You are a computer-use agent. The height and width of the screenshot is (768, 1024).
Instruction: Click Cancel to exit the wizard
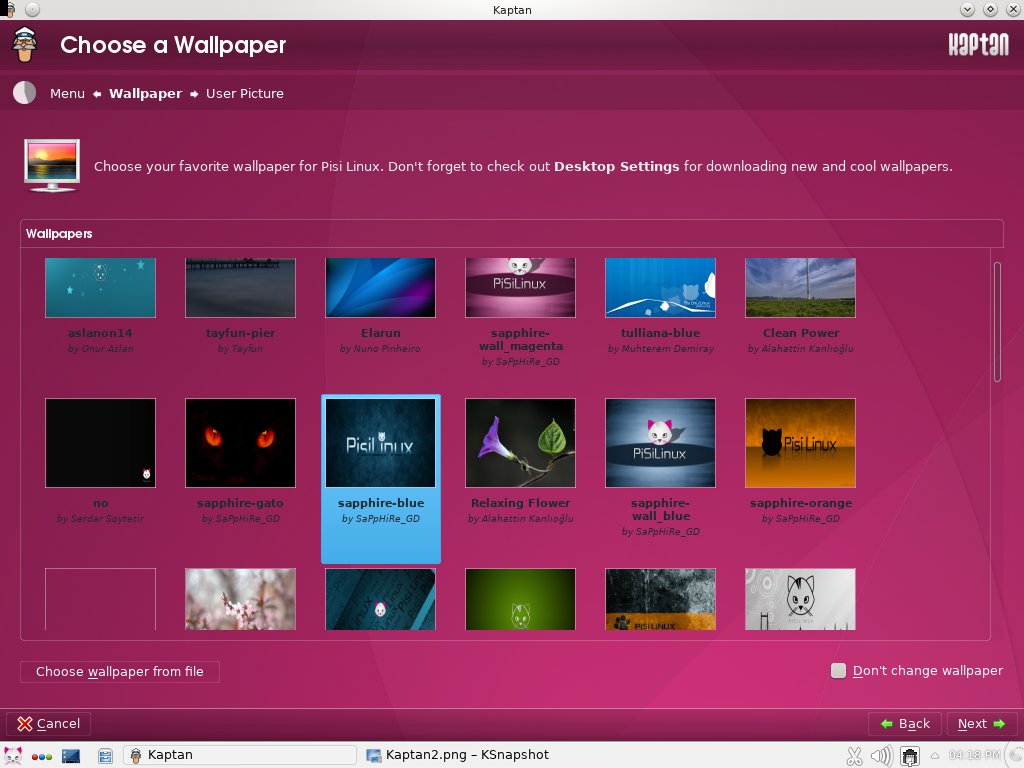(48, 723)
